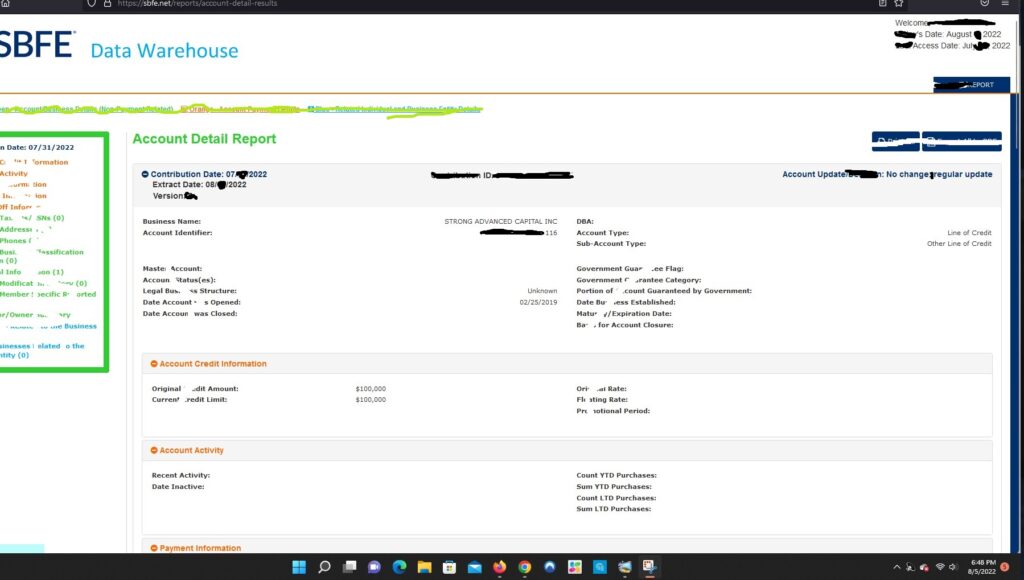1024x580 pixels.
Task: Open the Windows Start menu
Action: (x=298, y=566)
